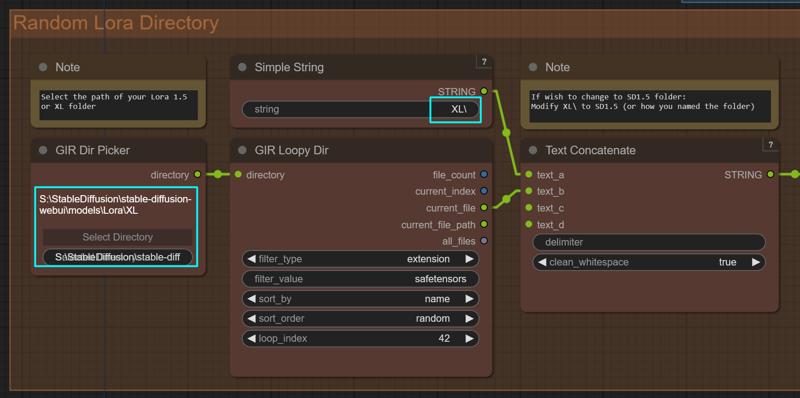Toggle clean_whitespace with right arrow
This screenshot has height=398, width=800.
pos(756,262)
